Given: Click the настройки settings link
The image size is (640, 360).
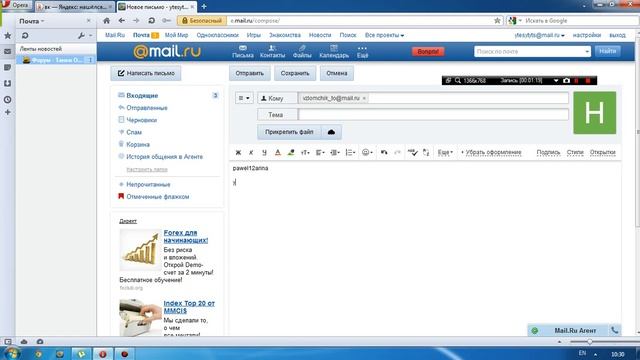Looking at the screenshot, I should (587, 36).
